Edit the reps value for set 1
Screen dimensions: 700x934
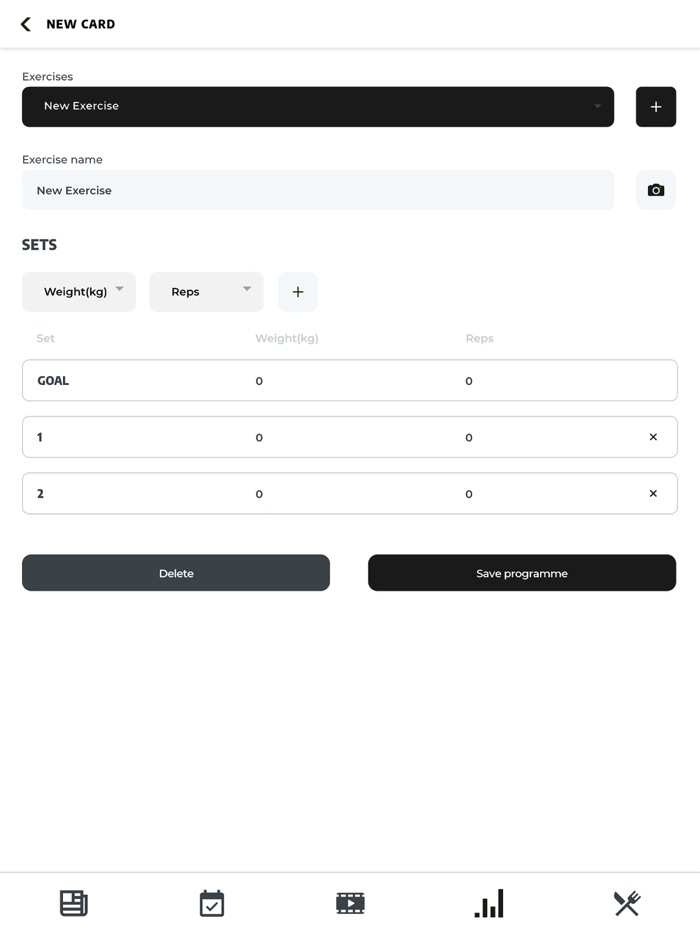click(x=469, y=437)
